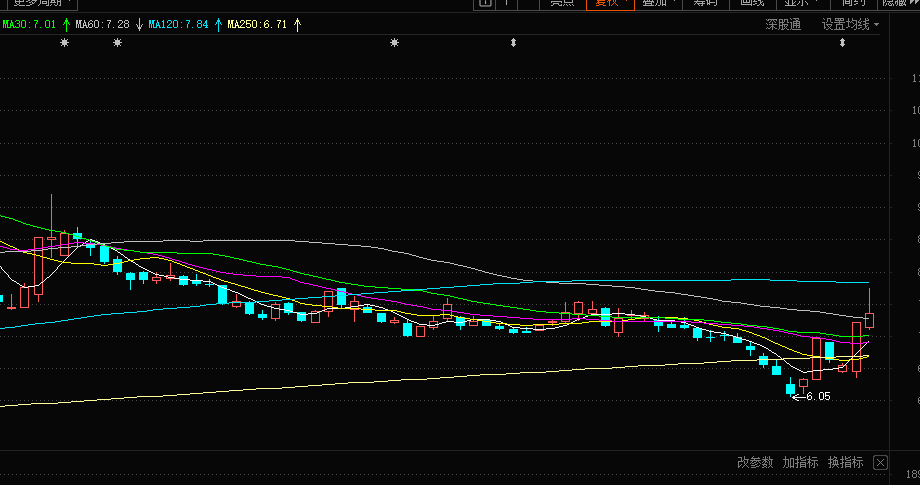Image resolution: width=920 pixels, height=485 pixels.
Task: Click 改参数 to modify parameters
Action: tap(755, 462)
